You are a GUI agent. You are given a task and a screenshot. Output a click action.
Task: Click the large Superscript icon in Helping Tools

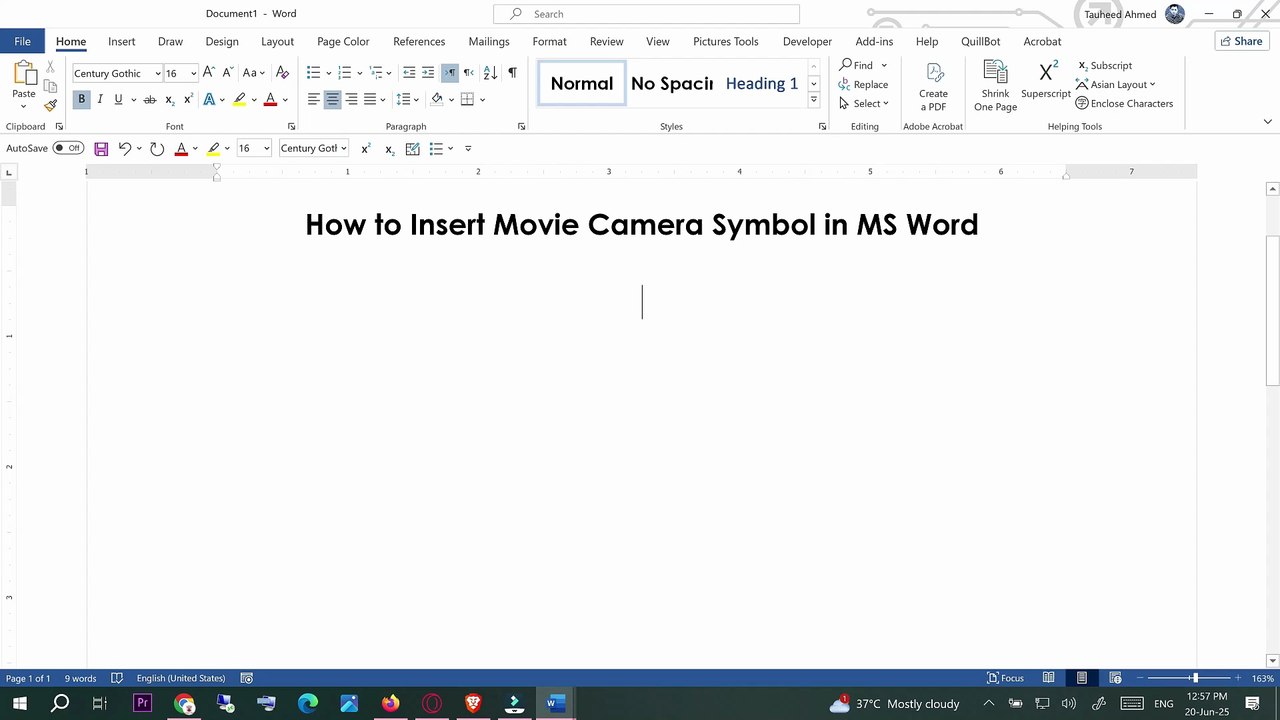1046,80
